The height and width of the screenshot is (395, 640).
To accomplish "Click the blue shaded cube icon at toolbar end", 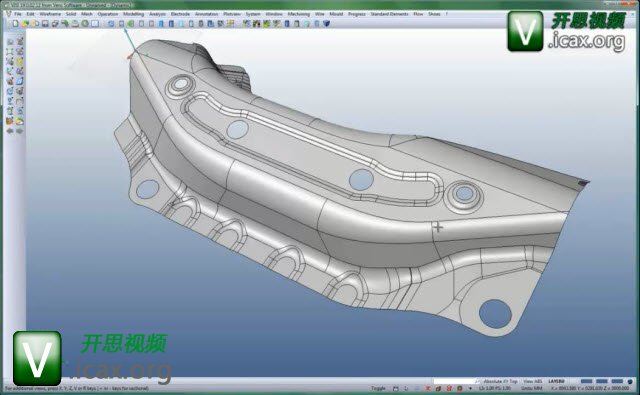I will [326, 24].
